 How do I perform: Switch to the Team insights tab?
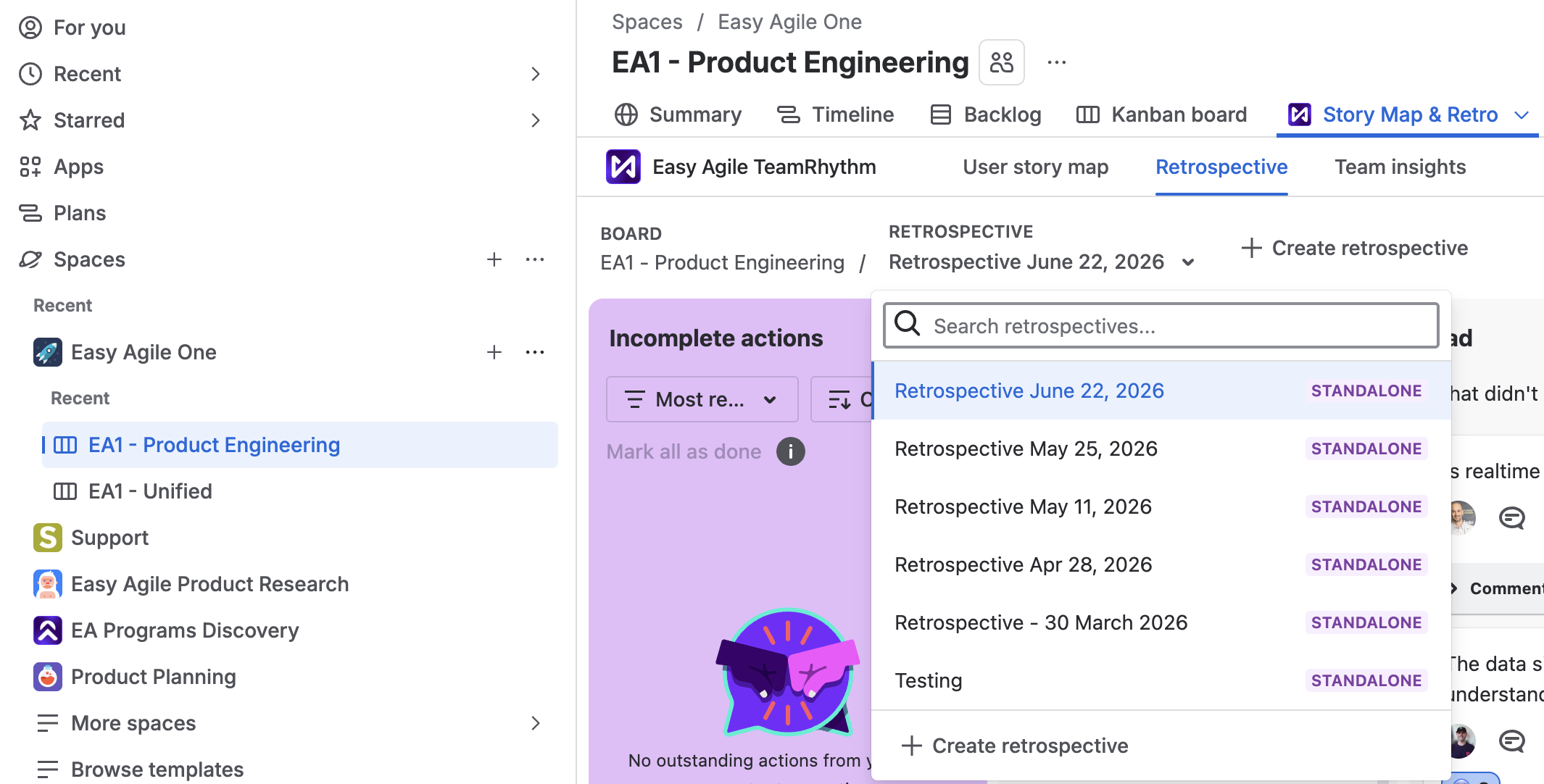(1400, 167)
